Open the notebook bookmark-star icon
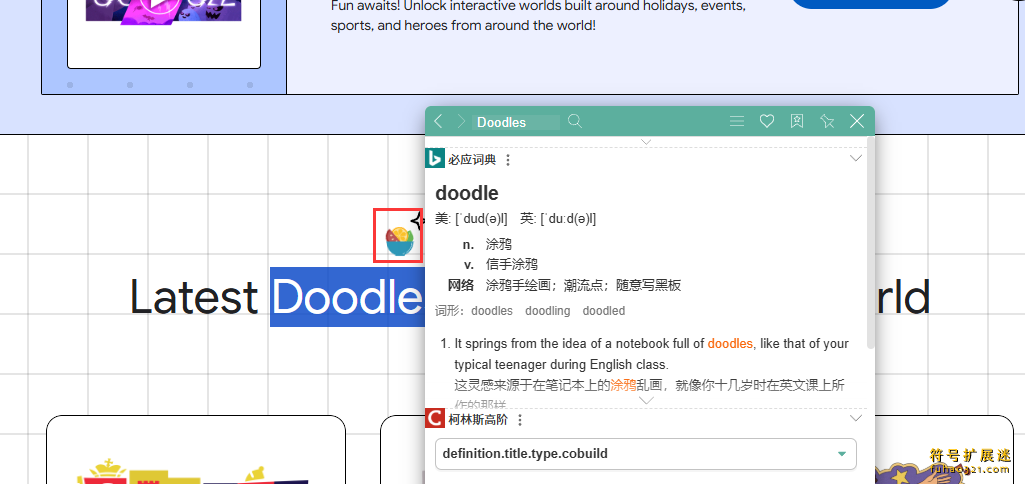Viewport: 1025px width, 484px height. click(x=797, y=121)
